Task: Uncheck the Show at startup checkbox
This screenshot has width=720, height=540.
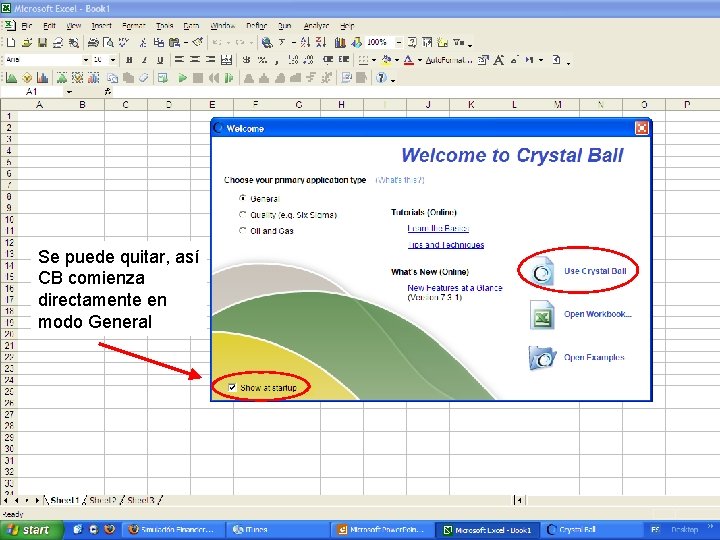Action: pyautogui.click(x=232, y=388)
